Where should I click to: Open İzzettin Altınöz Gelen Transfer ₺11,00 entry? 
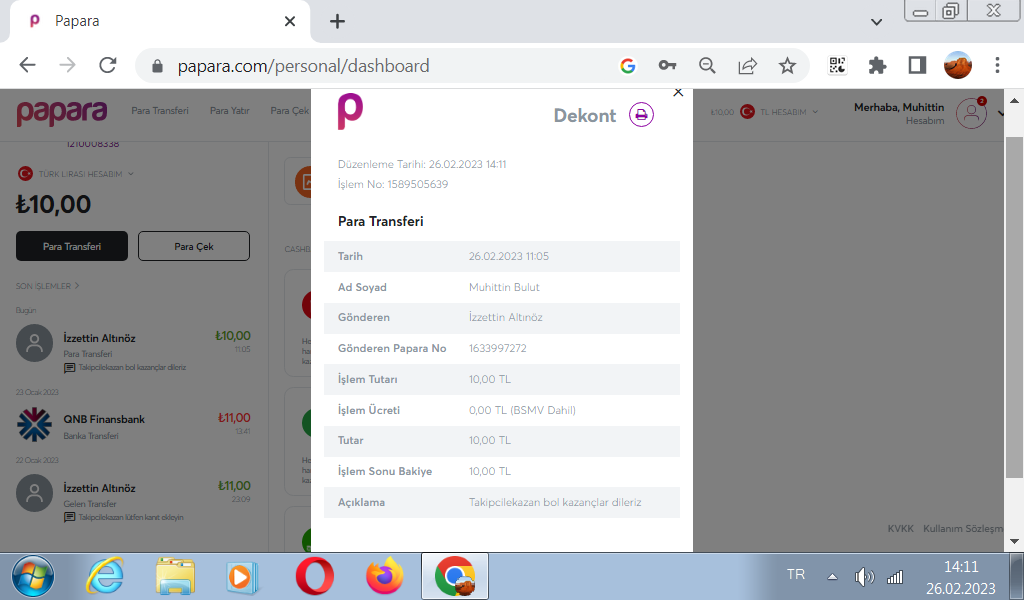pyautogui.click(x=134, y=501)
